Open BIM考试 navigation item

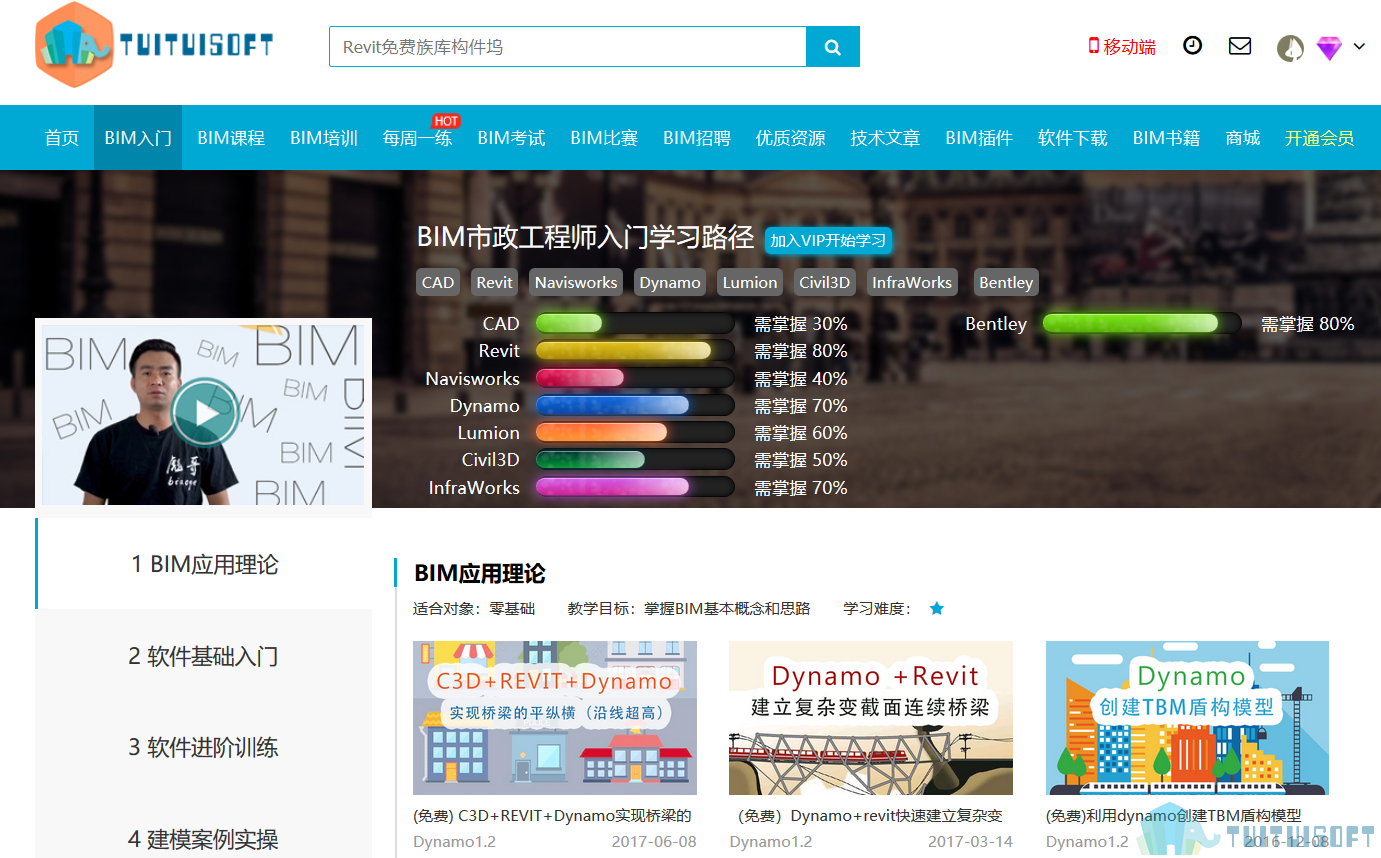click(x=511, y=138)
